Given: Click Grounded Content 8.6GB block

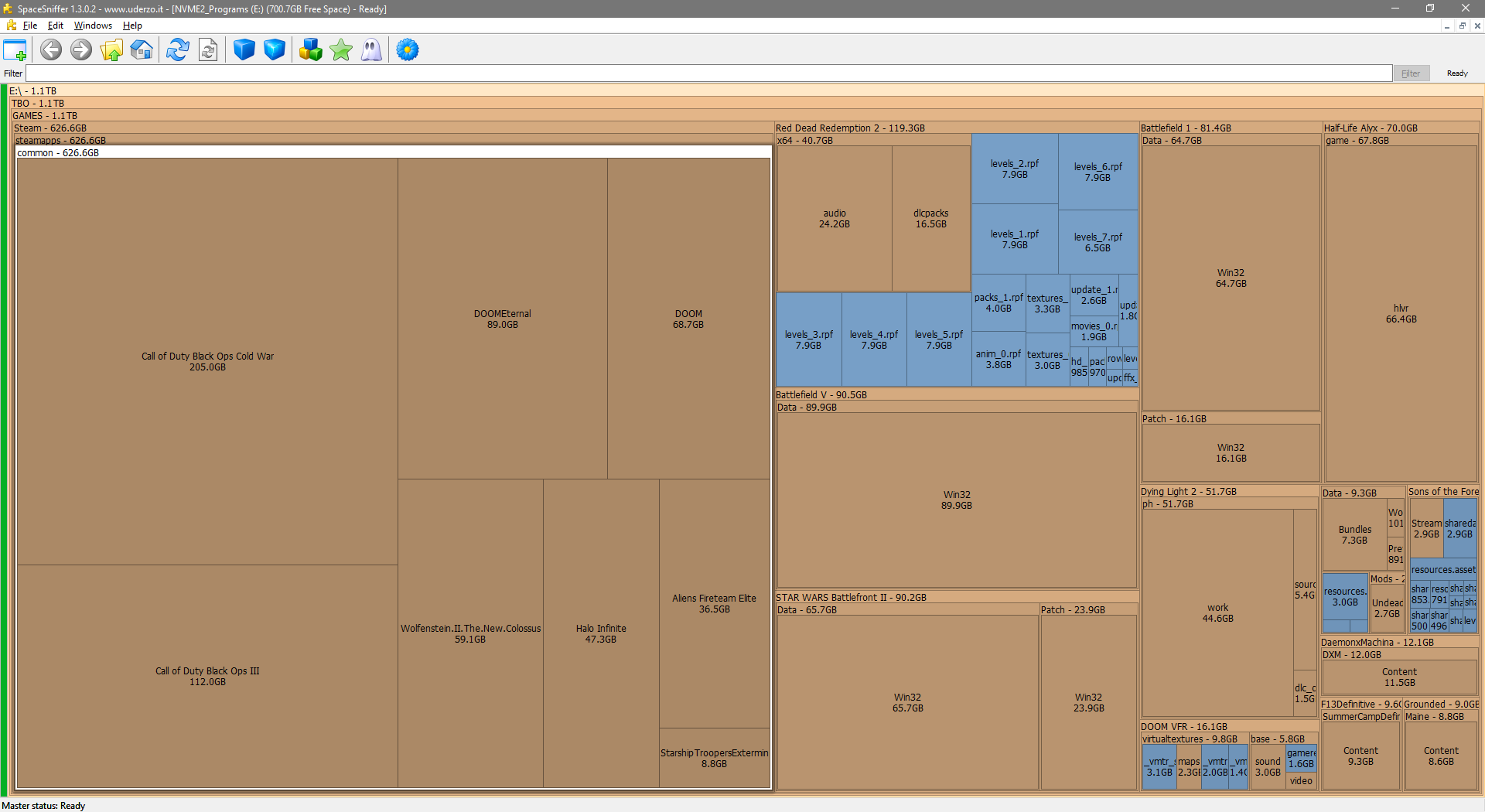Looking at the screenshot, I should (x=1441, y=756).
